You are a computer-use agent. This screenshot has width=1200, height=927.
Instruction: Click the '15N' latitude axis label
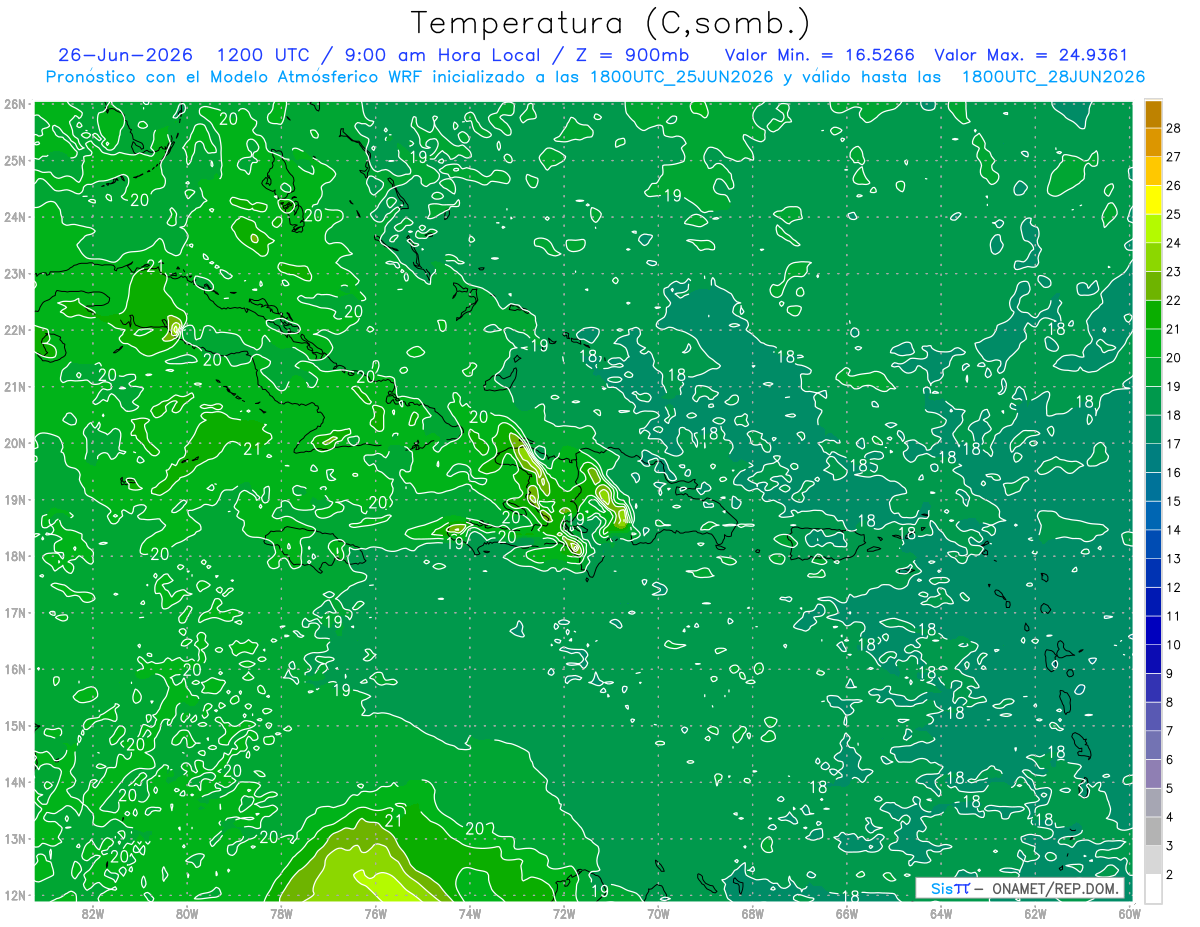[14, 725]
